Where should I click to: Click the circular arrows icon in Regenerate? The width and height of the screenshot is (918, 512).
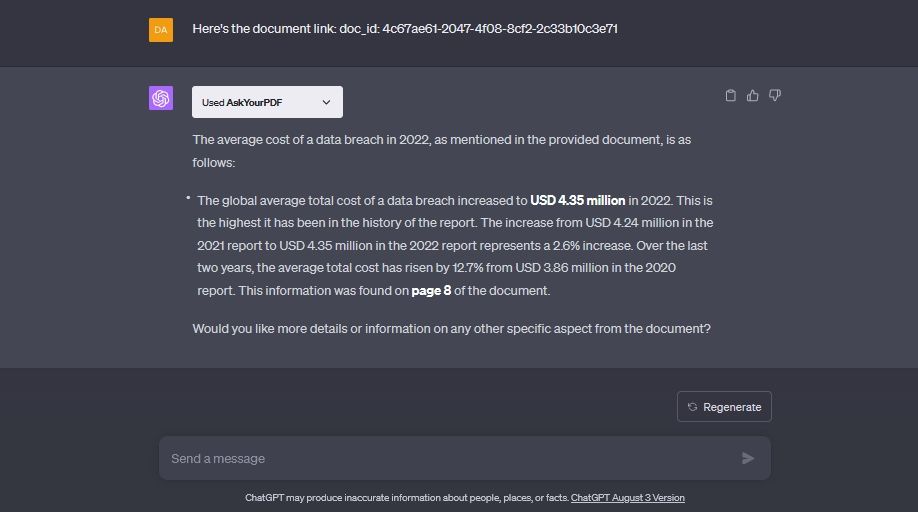tap(692, 407)
